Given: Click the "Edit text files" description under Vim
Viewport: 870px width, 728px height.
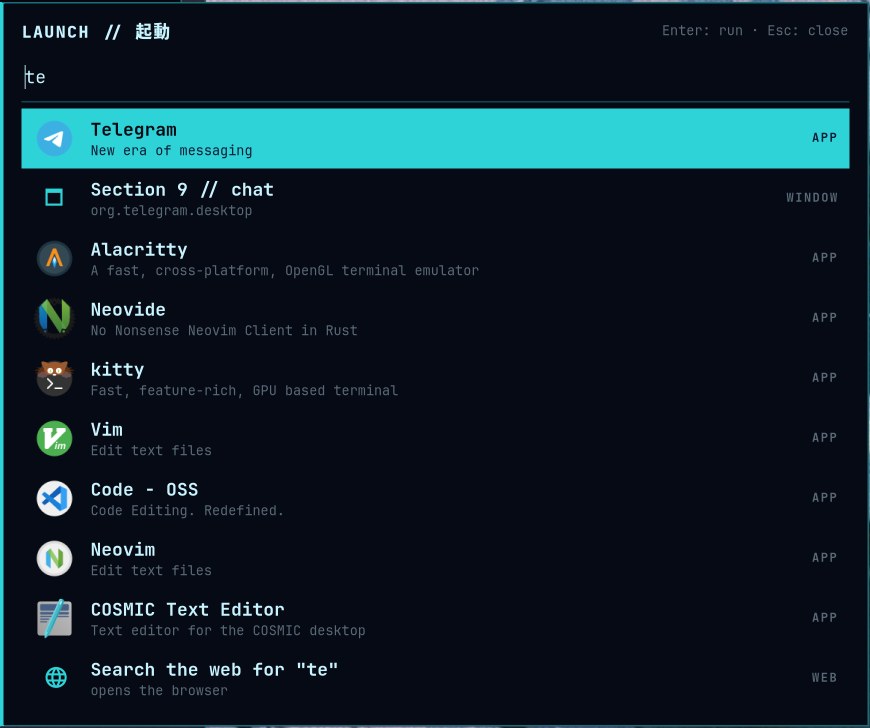Looking at the screenshot, I should click(x=151, y=450).
